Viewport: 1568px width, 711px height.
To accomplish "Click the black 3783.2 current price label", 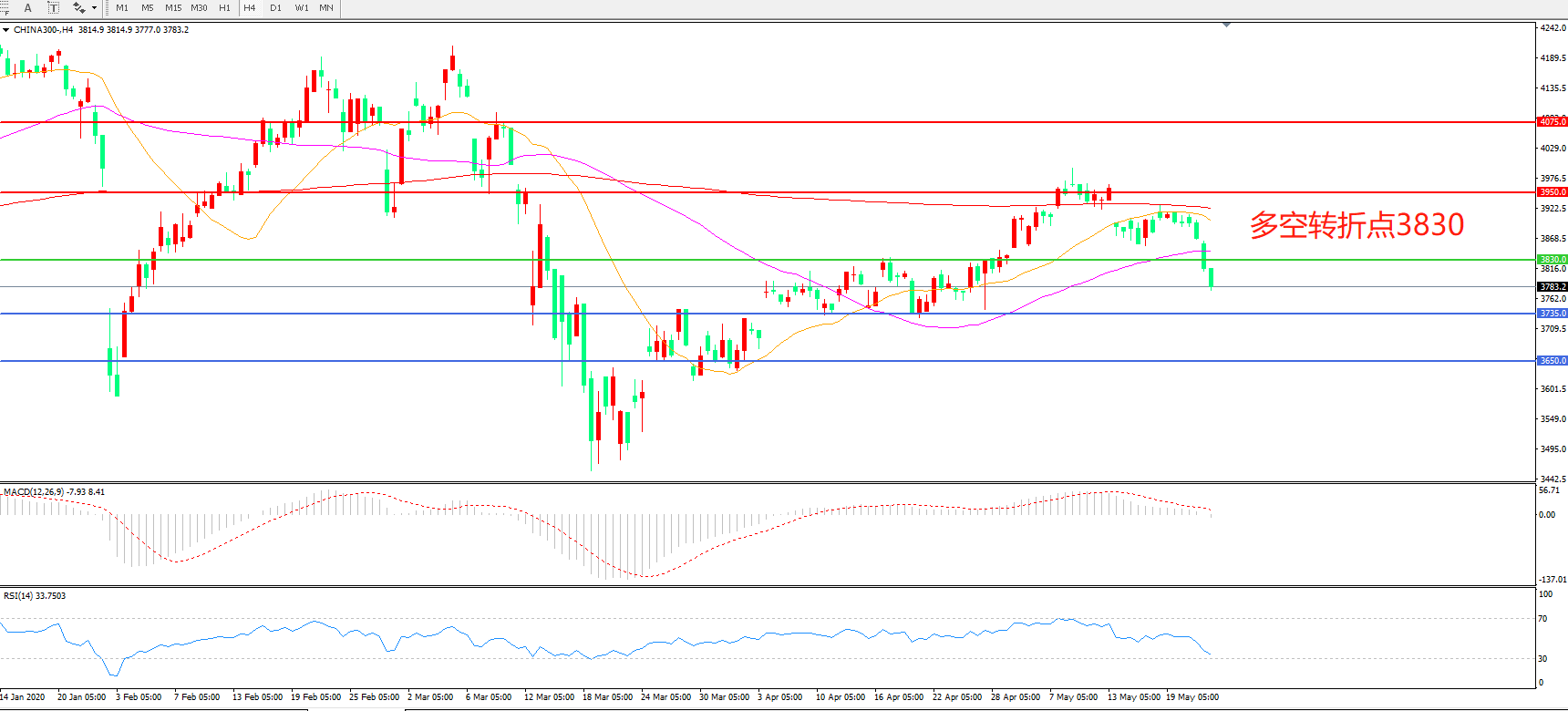I will tap(1553, 287).
